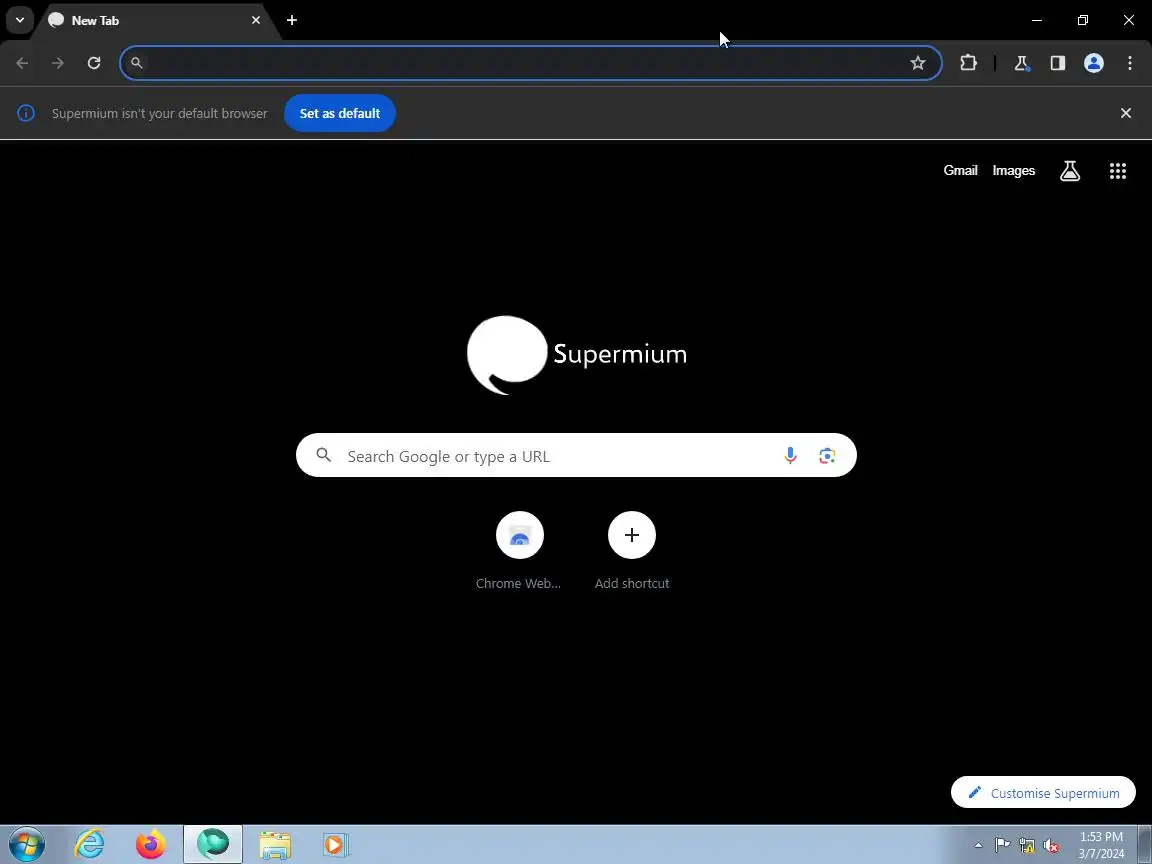Click Set as default button

(339, 113)
